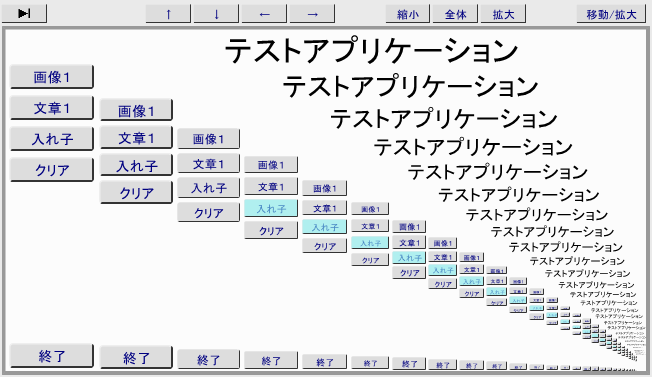Toggle the 移動/拡大 mode button
The image size is (652, 377).
[x=611, y=14]
